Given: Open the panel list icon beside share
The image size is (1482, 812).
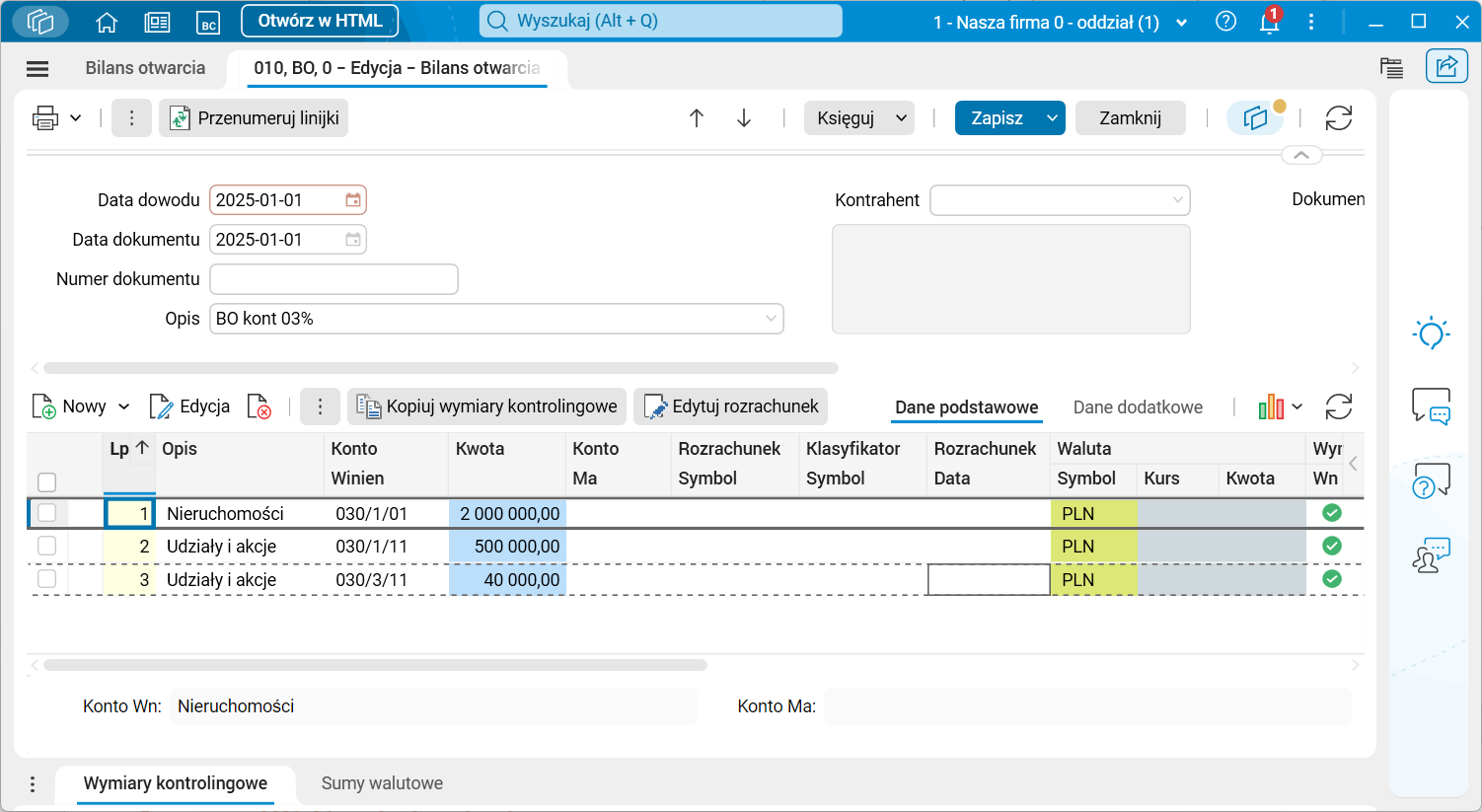Looking at the screenshot, I should tap(1391, 67).
